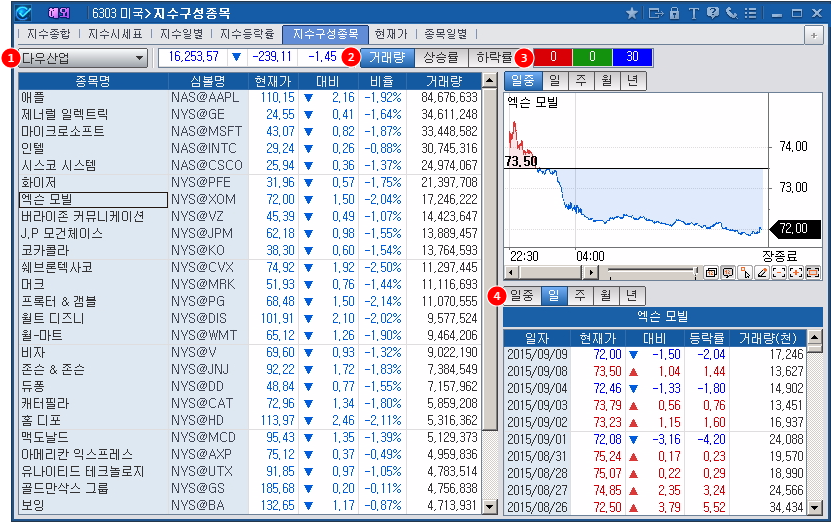Click the 거래량 column header in stock list
832x523 pixels.
(444, 81)
